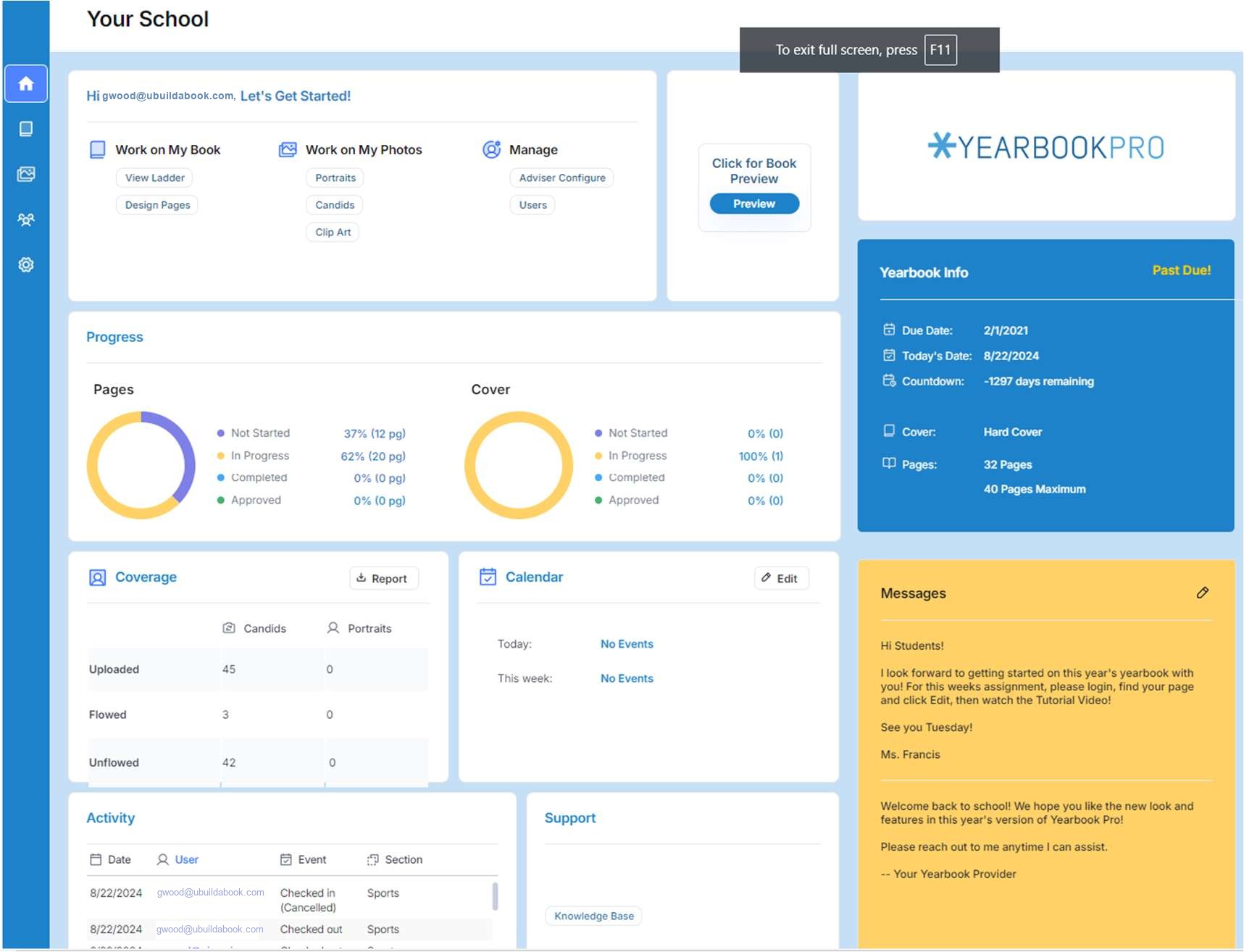1244x952 pixels.
Task: Open the Settings gear sidebar icon
Action: pyautogui.click(x=26, y=264)
